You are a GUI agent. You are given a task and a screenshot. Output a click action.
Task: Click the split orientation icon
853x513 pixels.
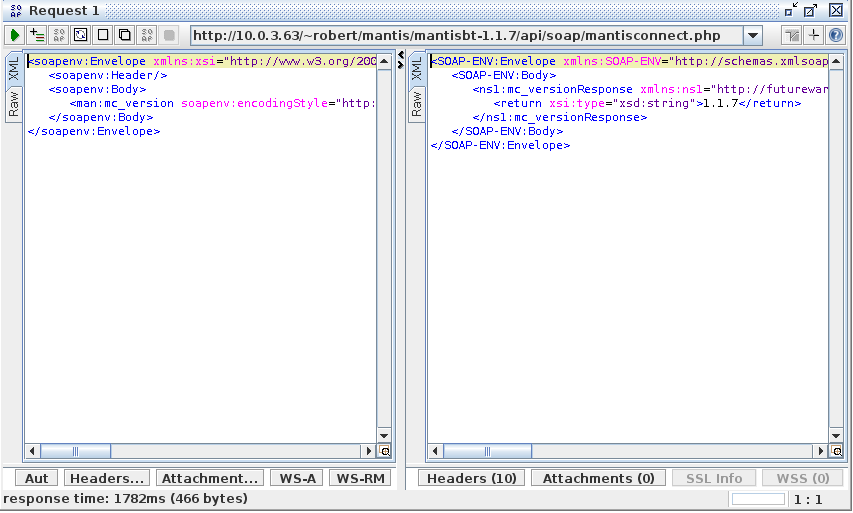pos(814,35)
